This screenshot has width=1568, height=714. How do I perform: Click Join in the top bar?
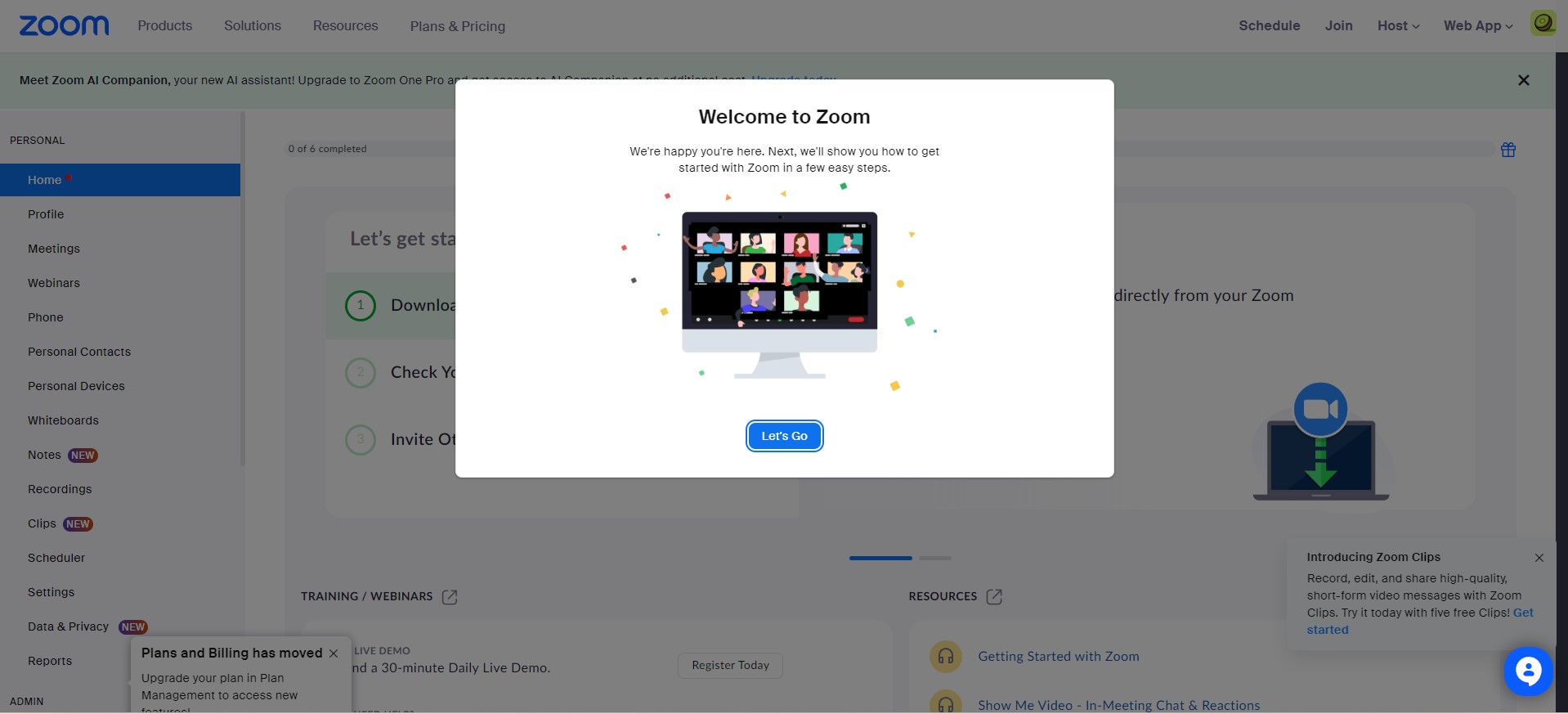coord(1339,26)
